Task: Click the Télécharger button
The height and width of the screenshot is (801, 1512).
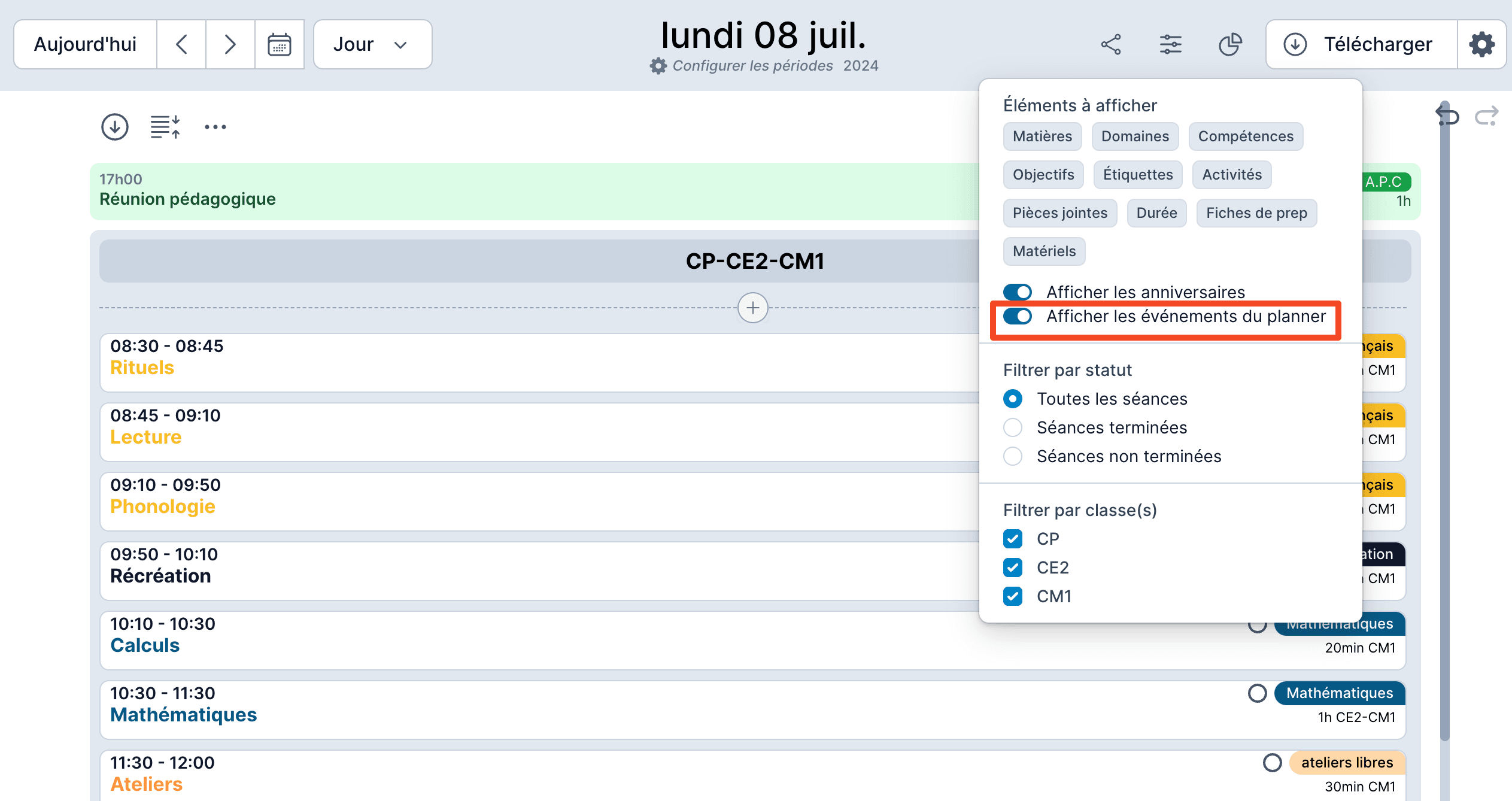Action: point(1362,44)
